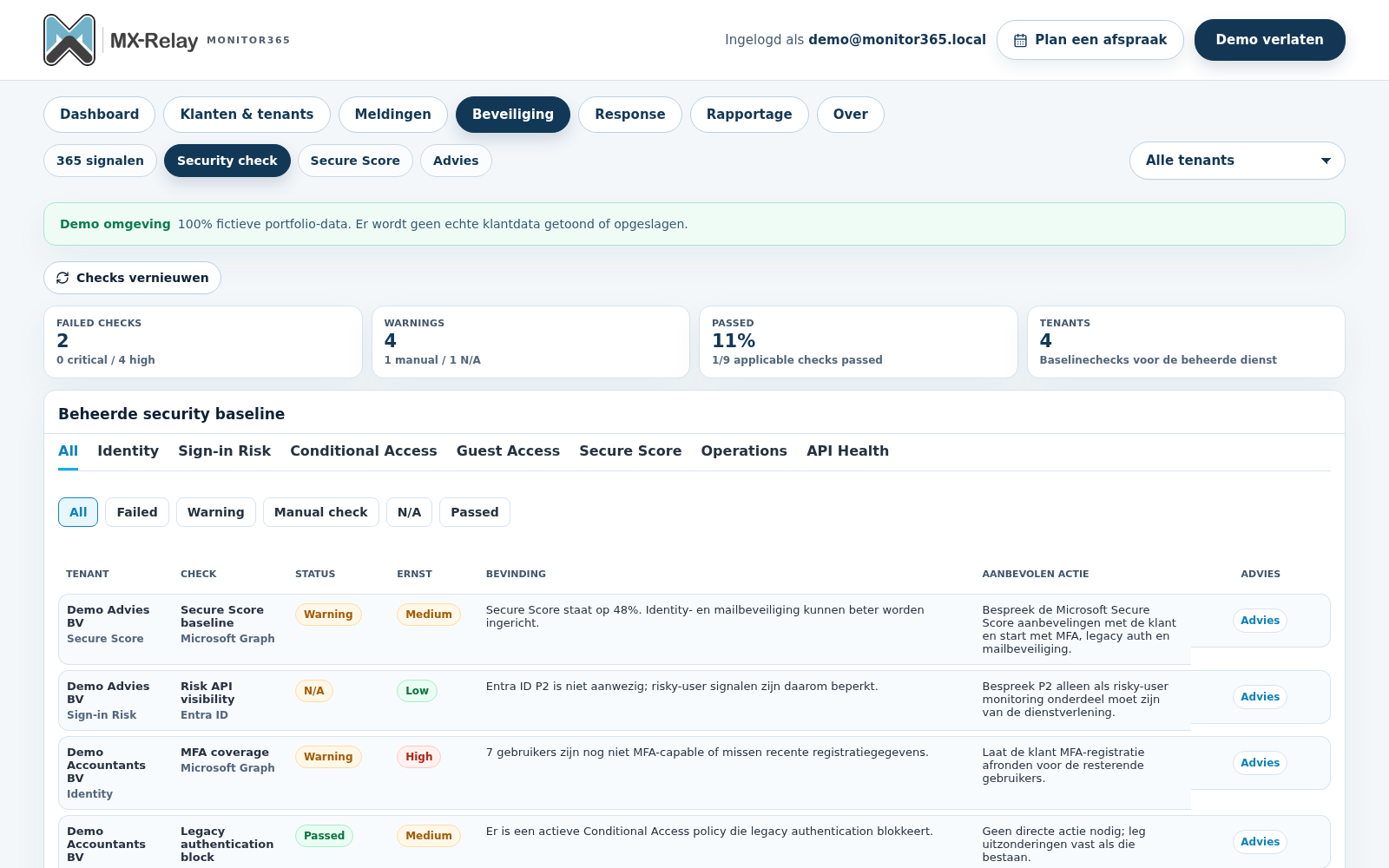Open the Rapportage tab

point(749,115)
